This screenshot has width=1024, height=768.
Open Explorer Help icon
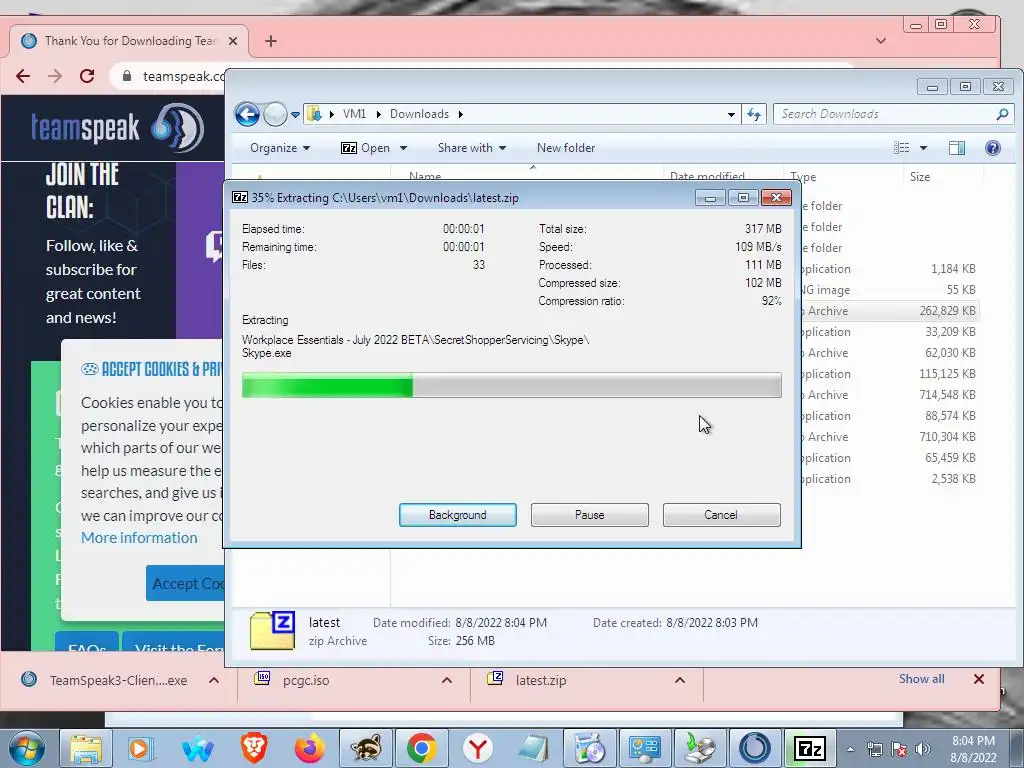(x=993, y=148)
